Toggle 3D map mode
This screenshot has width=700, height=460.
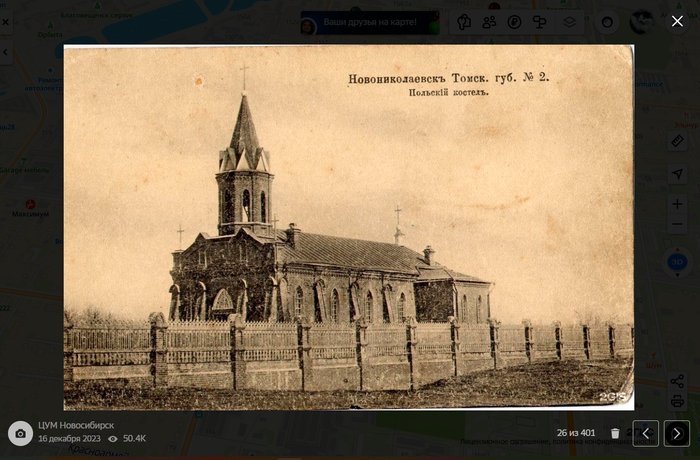[677, 263]
